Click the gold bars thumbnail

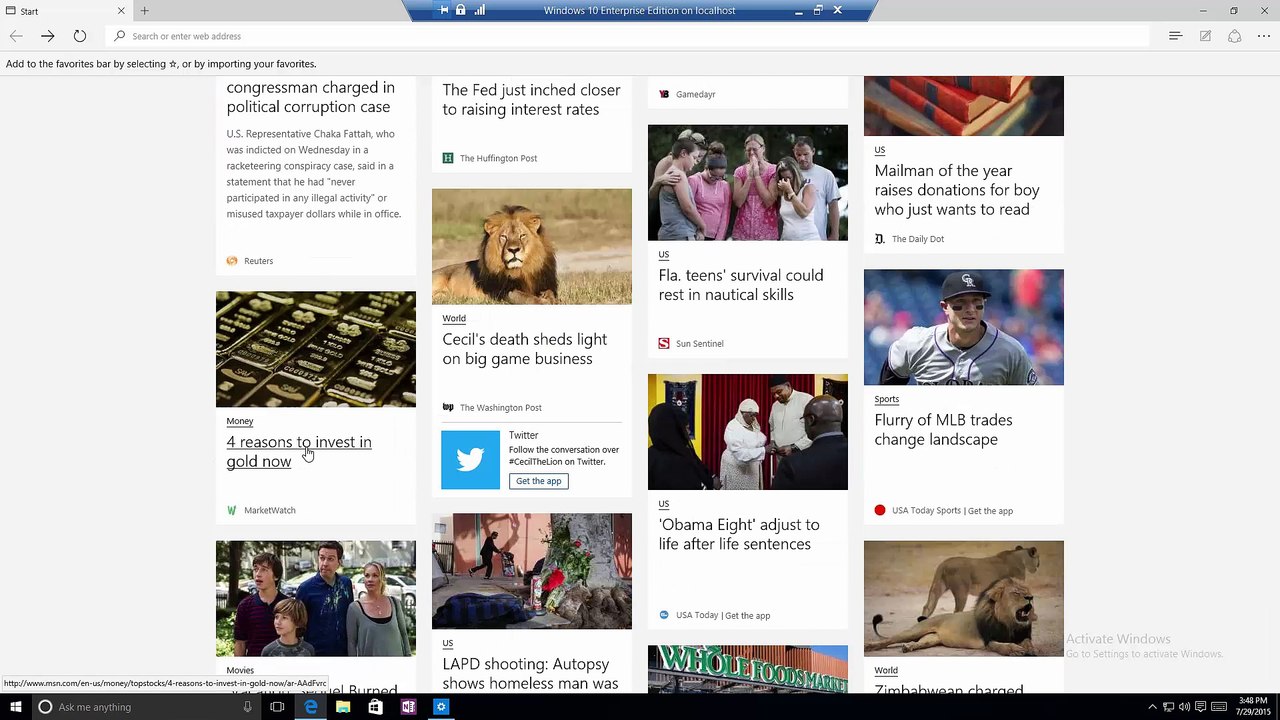click(316, 349)
